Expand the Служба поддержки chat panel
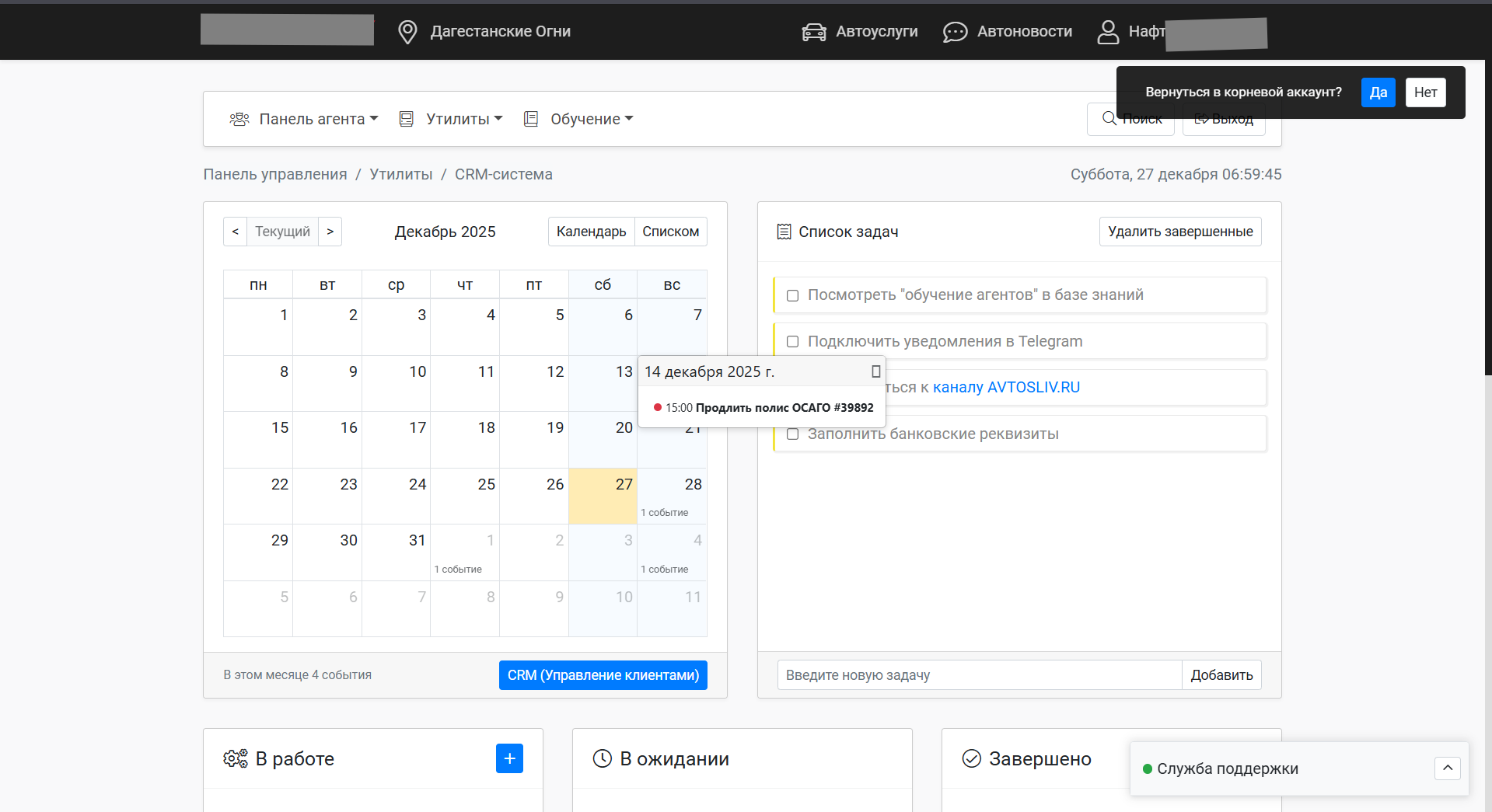 point(1448,768)
